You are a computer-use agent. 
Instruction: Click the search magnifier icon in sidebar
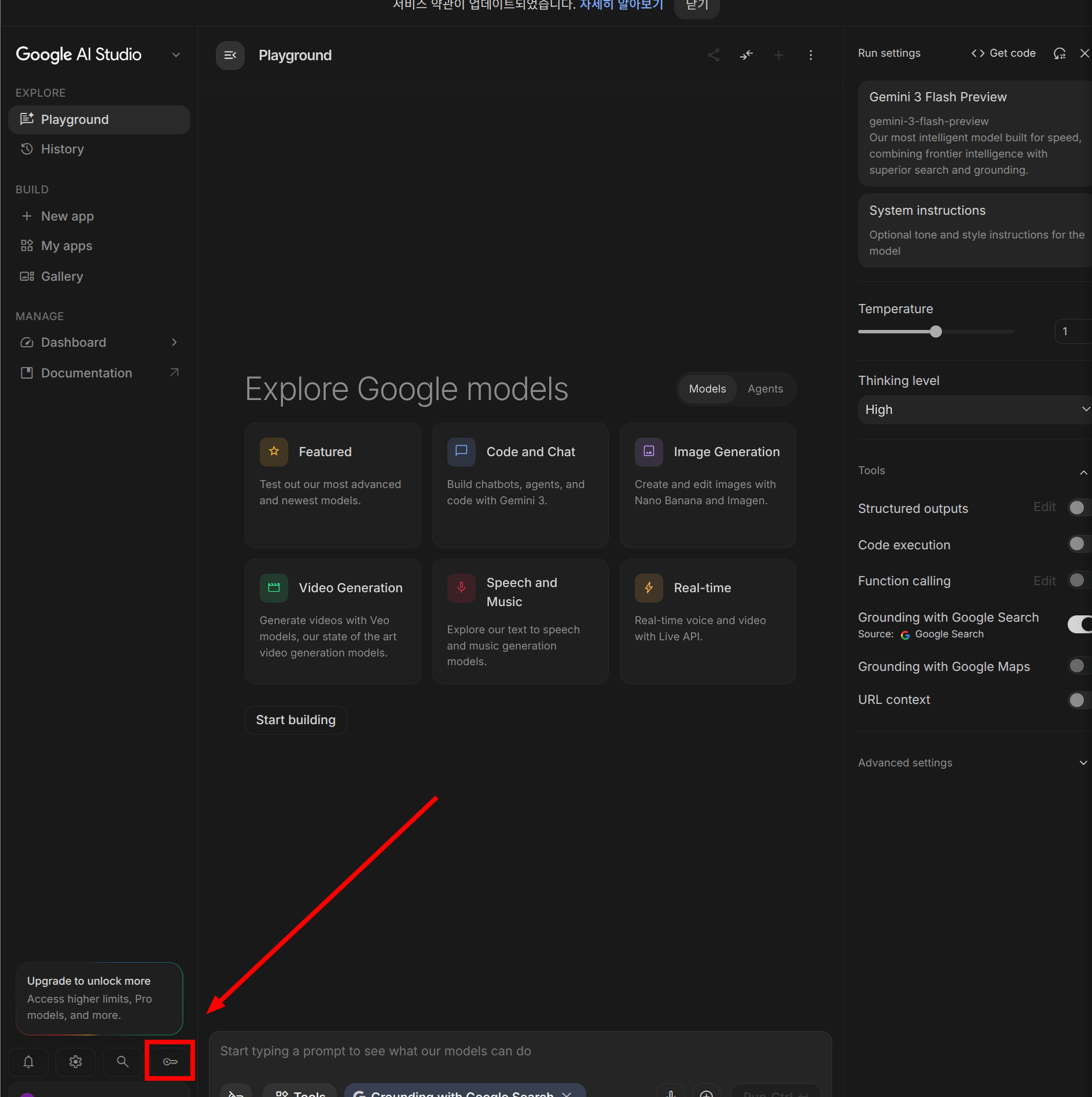(x=123, y=1061)
